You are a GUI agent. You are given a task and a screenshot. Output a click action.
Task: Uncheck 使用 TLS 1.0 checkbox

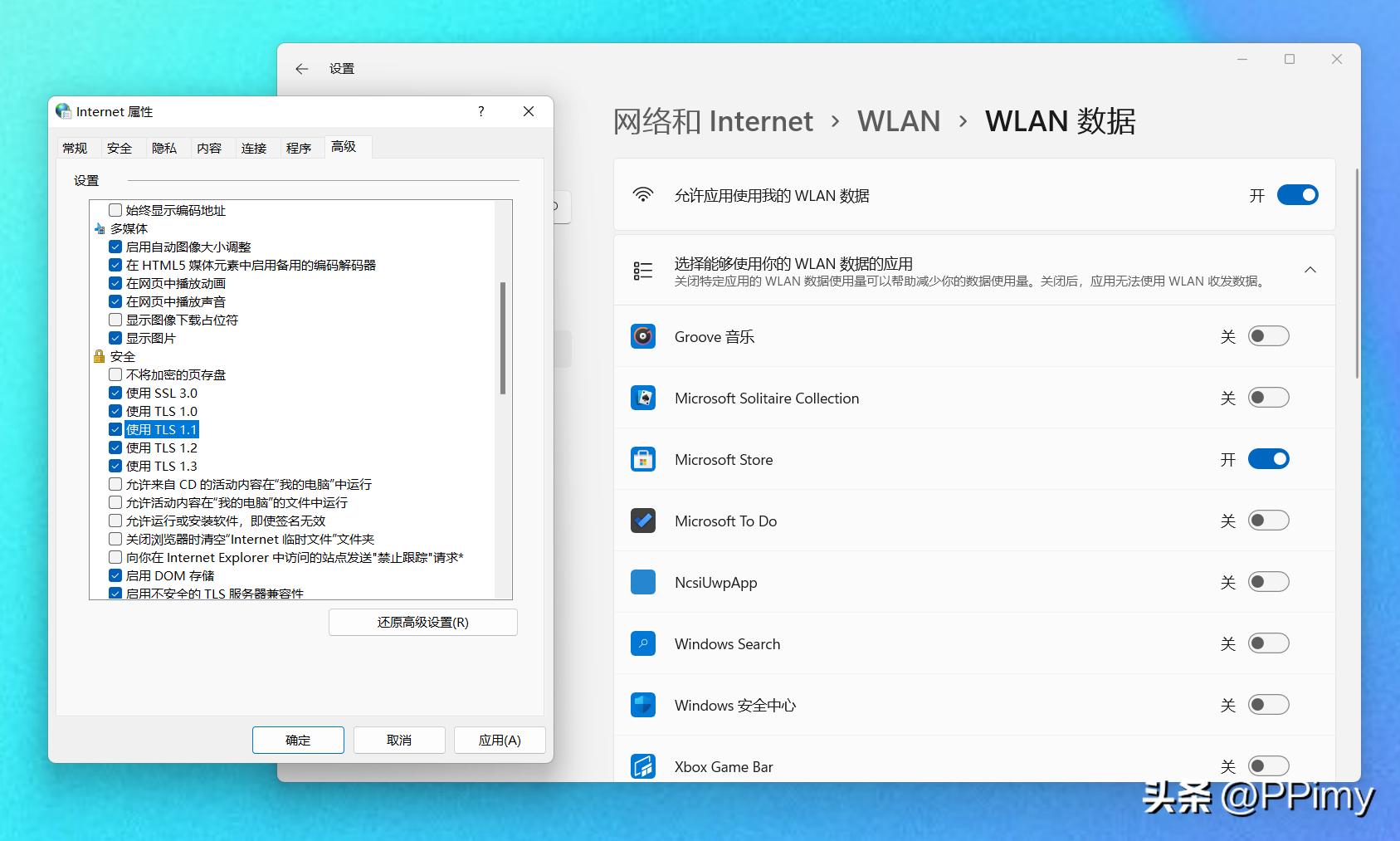coord(115,411)
